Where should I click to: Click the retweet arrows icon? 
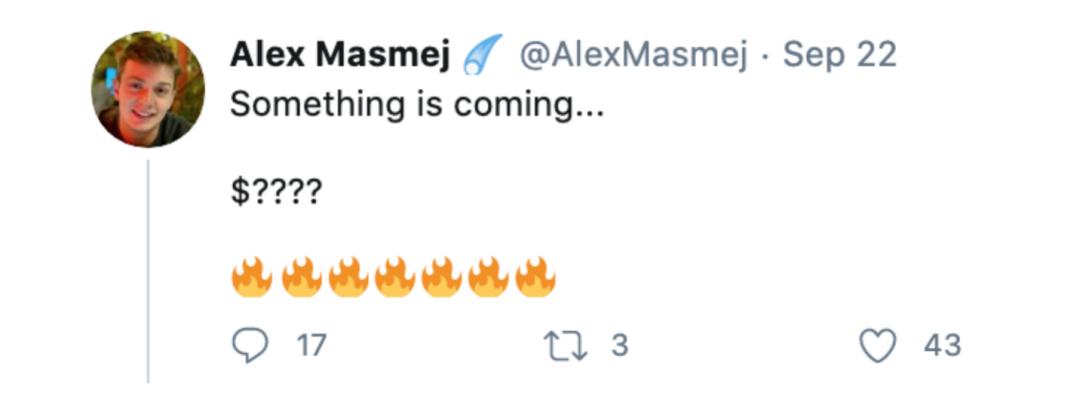pos(565,346)
